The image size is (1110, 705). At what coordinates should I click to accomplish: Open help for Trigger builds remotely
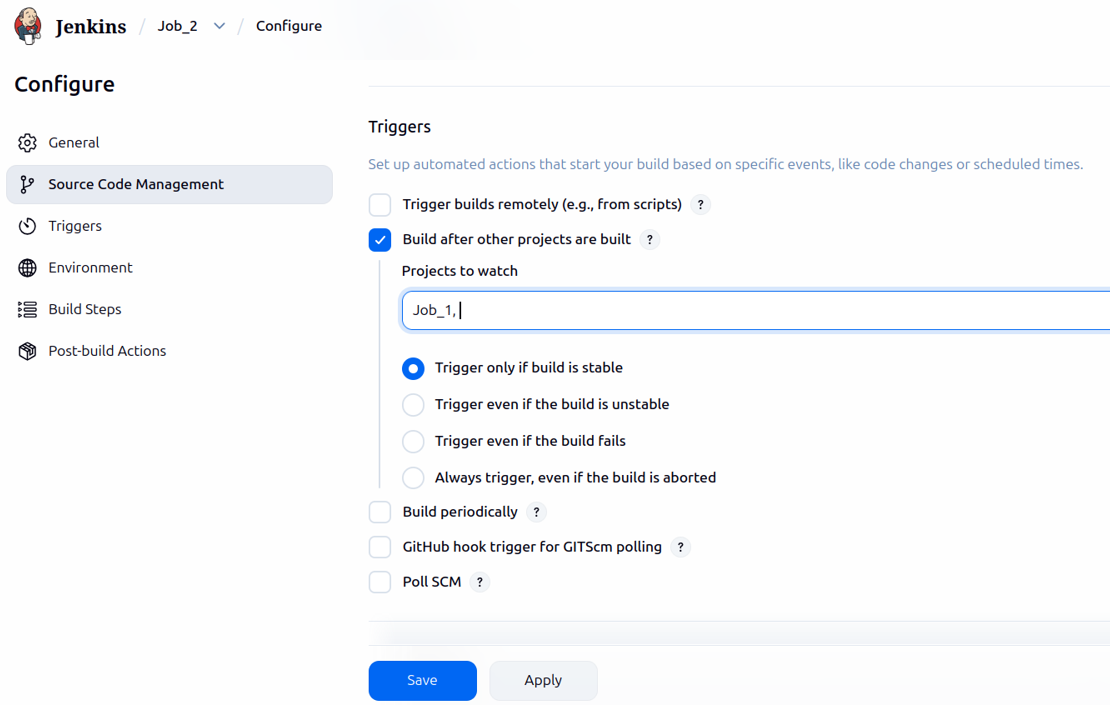tap(701, 205)
